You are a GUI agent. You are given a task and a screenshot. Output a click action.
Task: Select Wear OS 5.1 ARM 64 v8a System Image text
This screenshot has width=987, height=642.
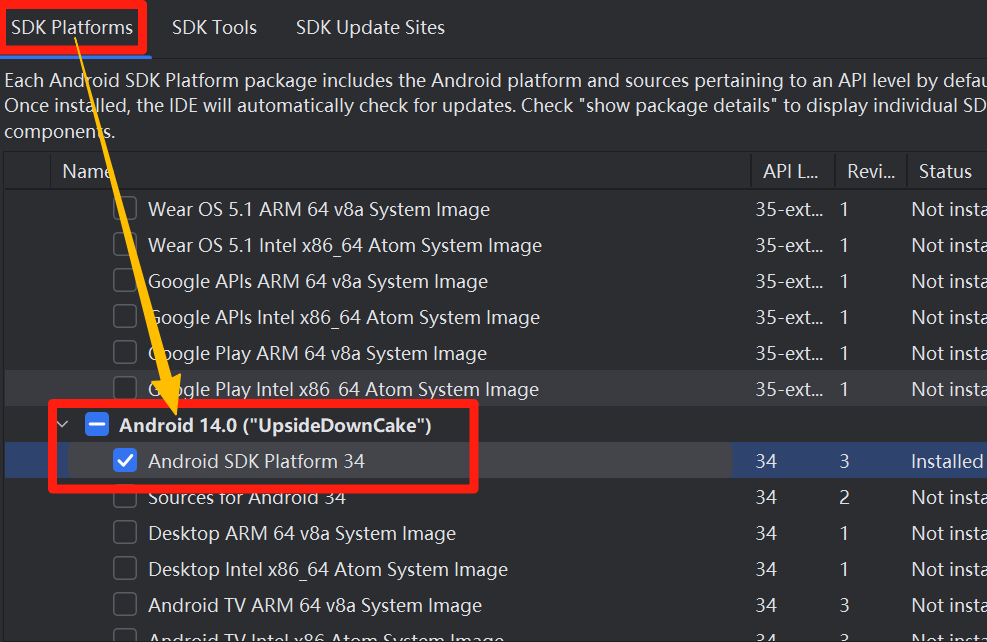point(319,210)
